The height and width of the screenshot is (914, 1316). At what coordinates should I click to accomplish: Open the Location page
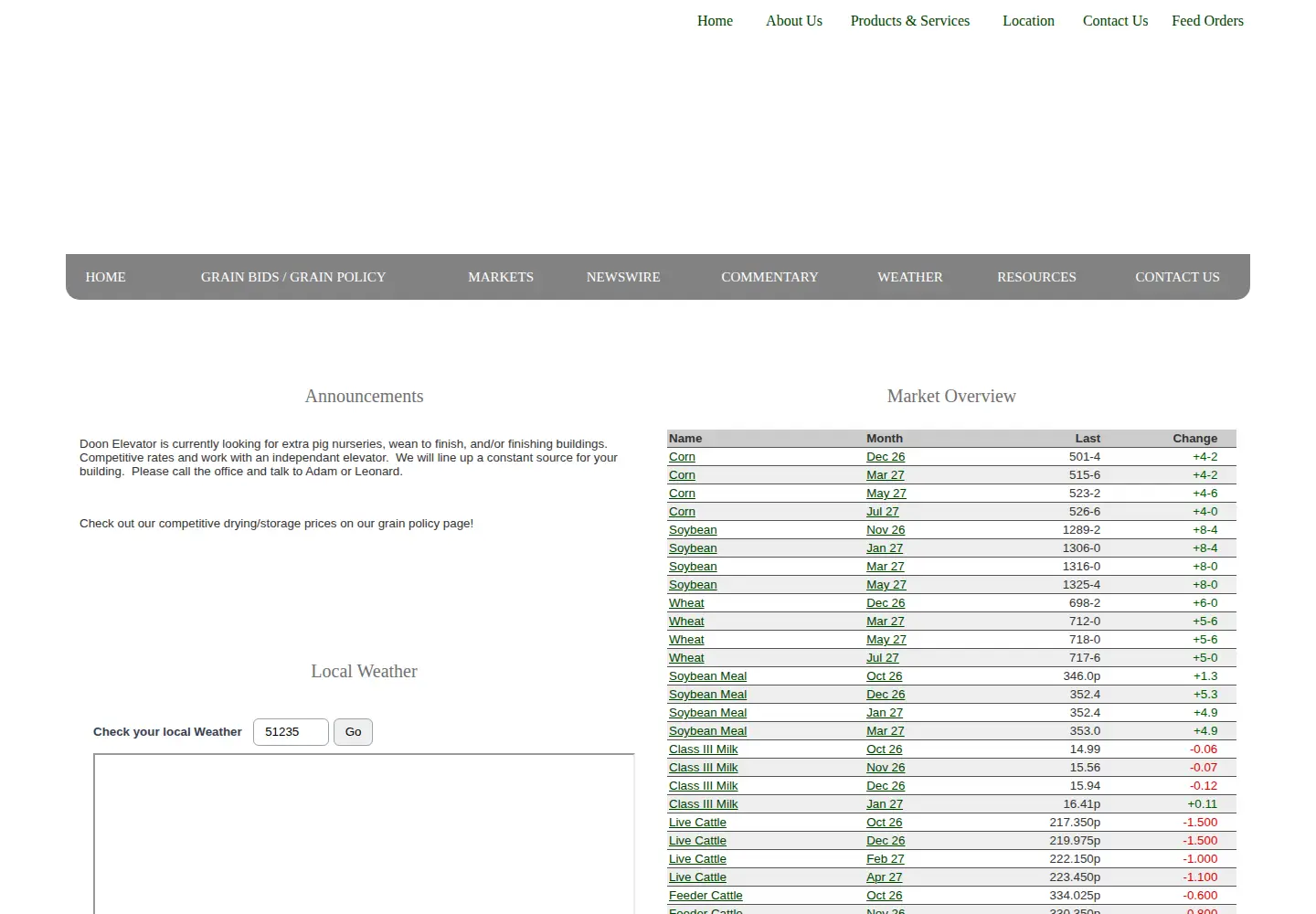coord(1028,21)
